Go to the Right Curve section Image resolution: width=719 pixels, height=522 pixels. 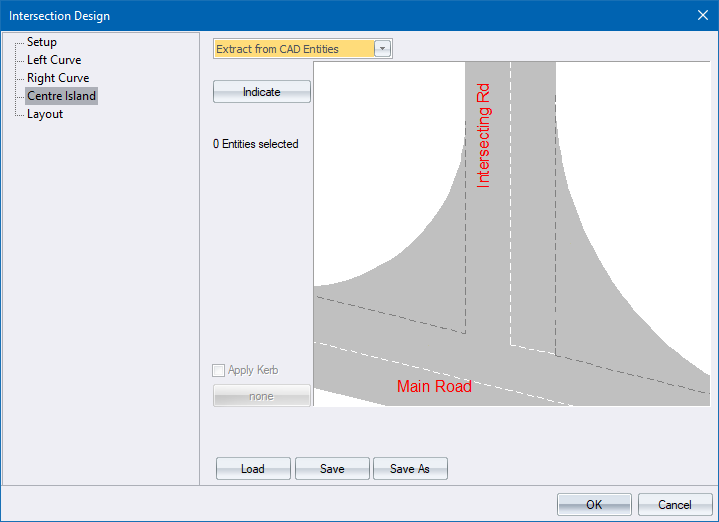(x=58, y=78)
